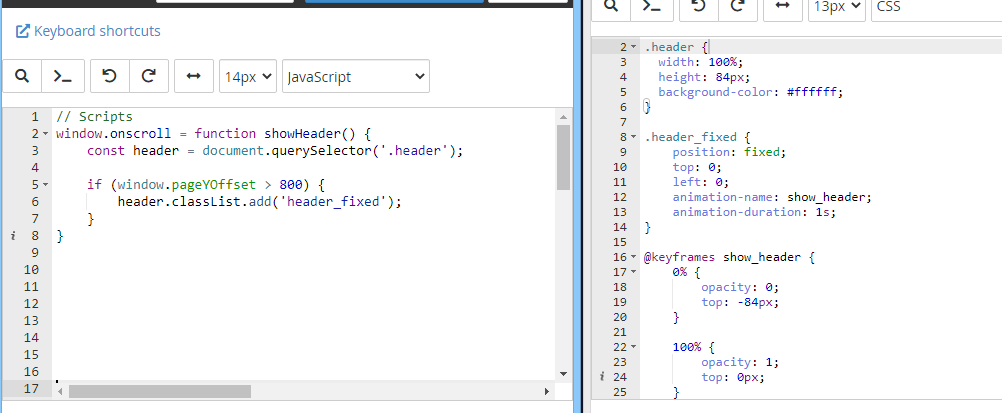Collapse the .header_fixed rule fold at line 8
This screenshot has width=1002, height=413.
pos(634,137)
